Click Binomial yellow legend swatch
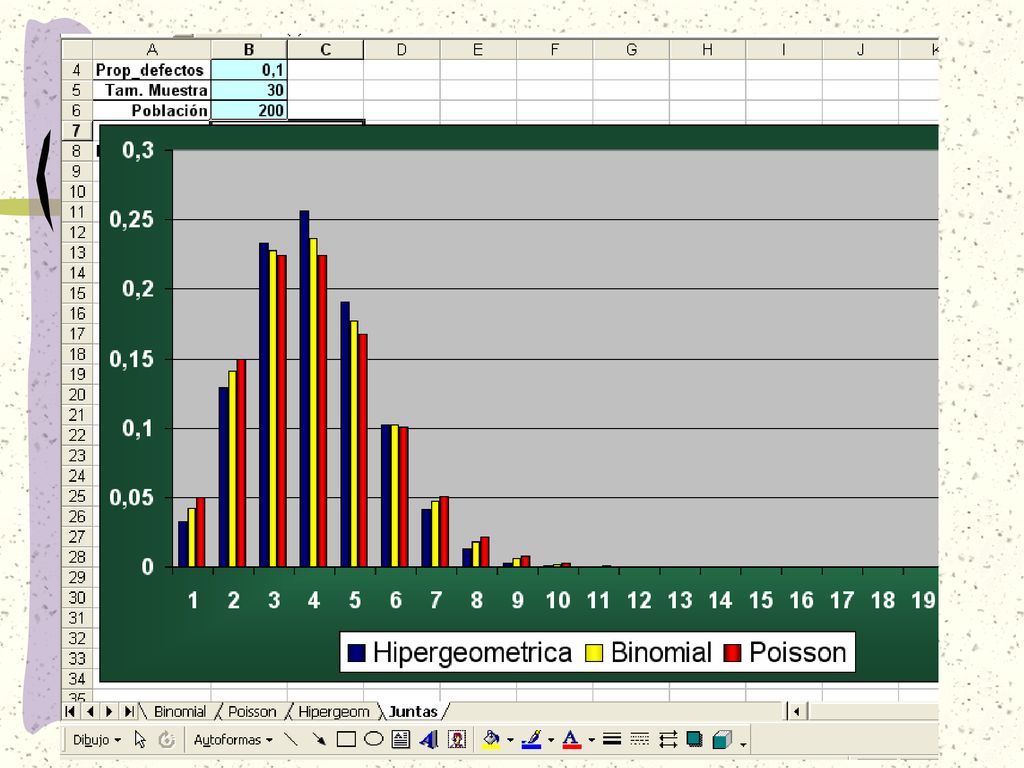The height and width of the screenshot is (768, 1024). [594, 652]
